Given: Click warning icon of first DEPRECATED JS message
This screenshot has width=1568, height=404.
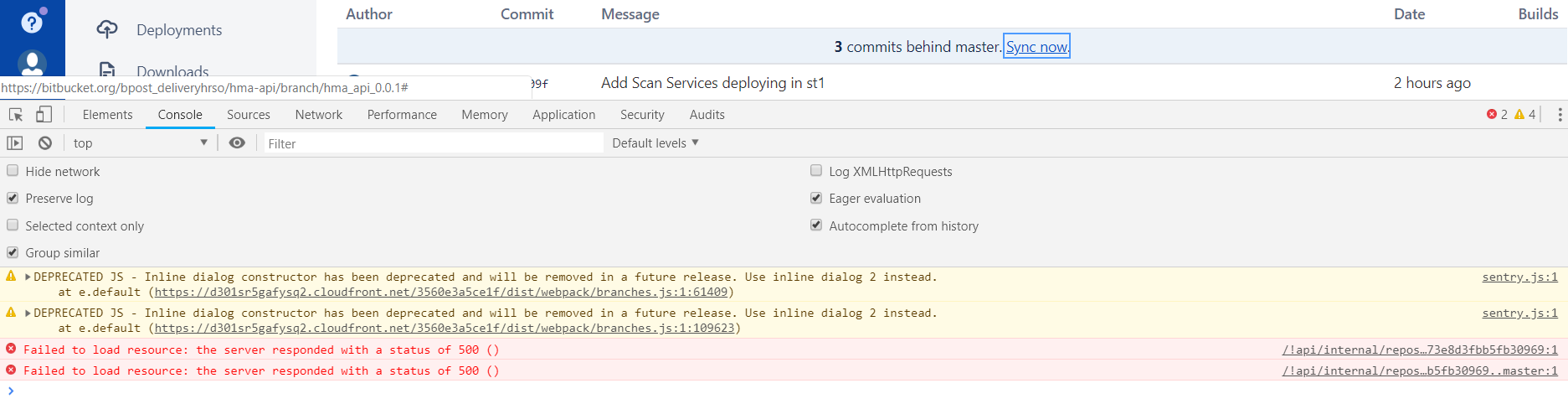Looking at the screenshot, I should [x=11, y=276].
